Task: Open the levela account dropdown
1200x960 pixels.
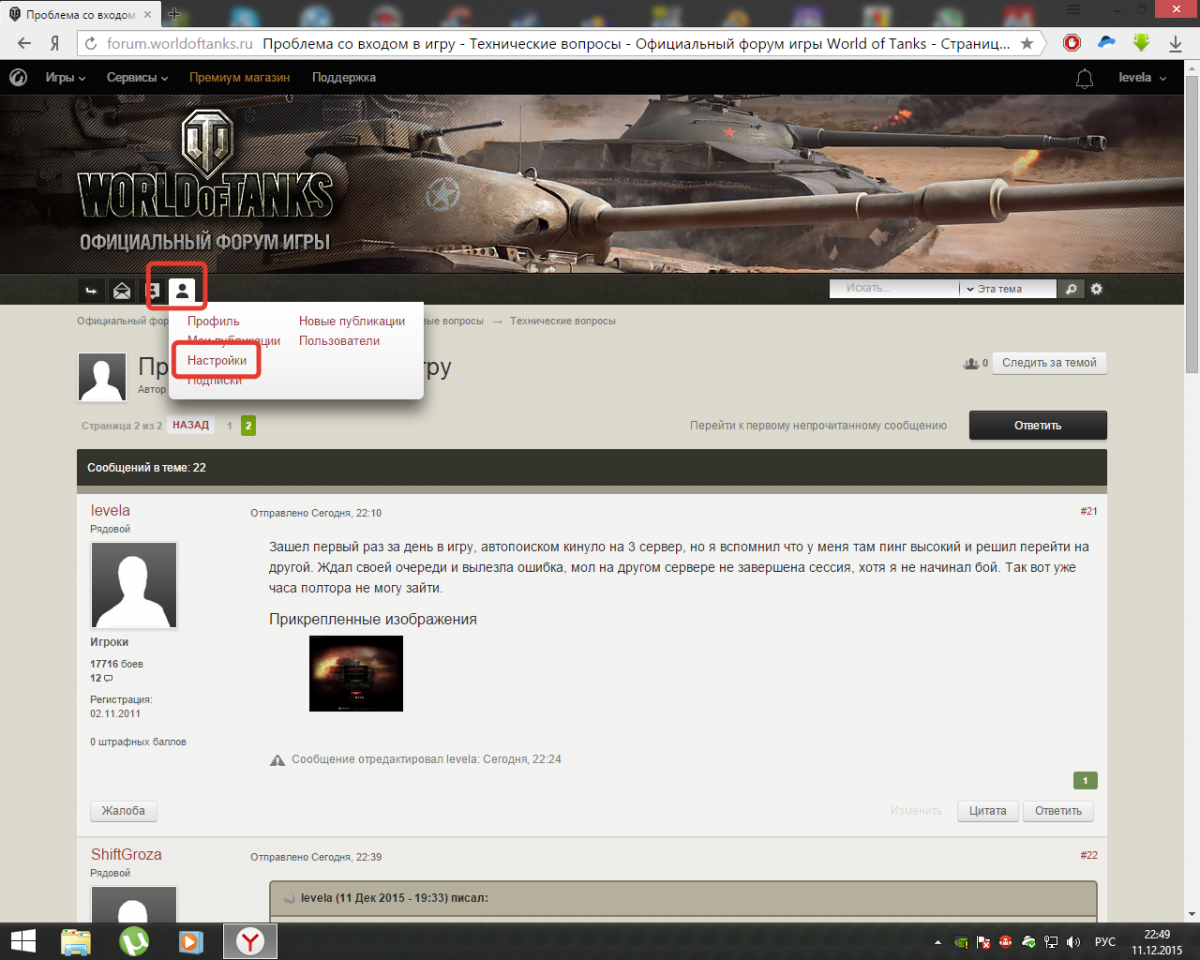Action: click(1141, 78)
